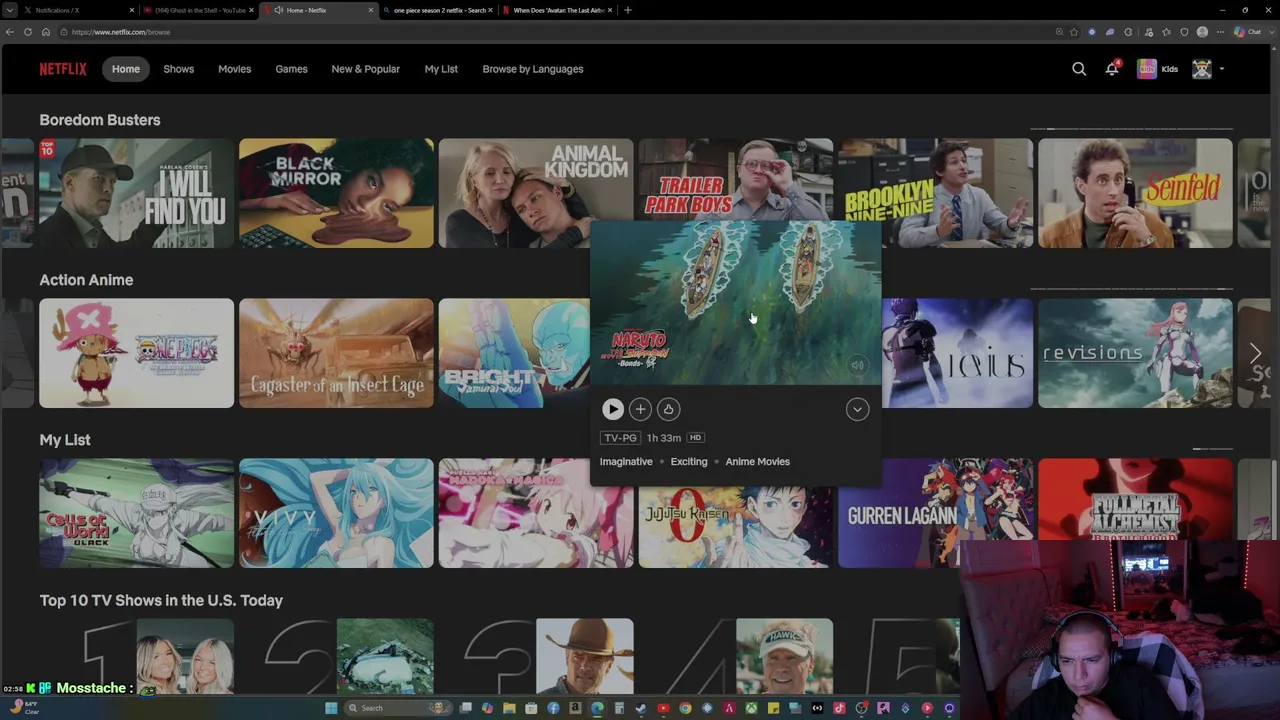Add Naruto movie to My List
The image size is (1280, 720).
[640, 409]
